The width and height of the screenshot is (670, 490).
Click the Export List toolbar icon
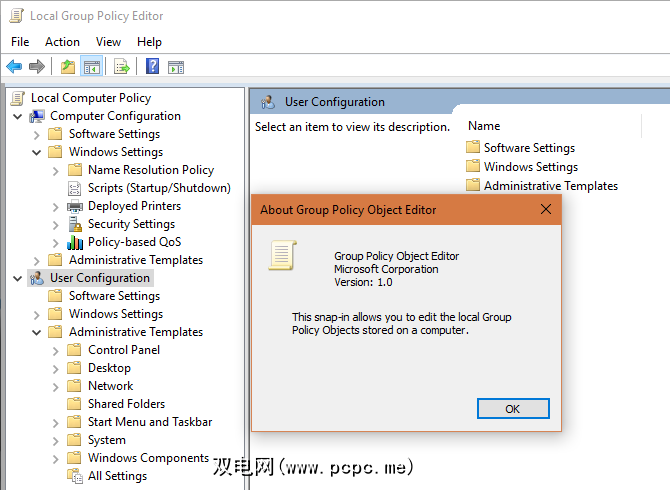point(122,67)
